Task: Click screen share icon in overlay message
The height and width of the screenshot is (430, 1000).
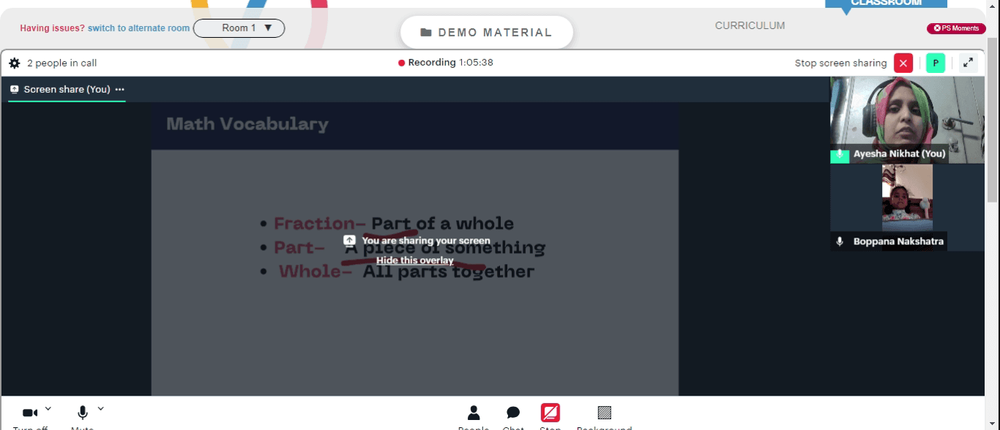Action: coord(349,241)
